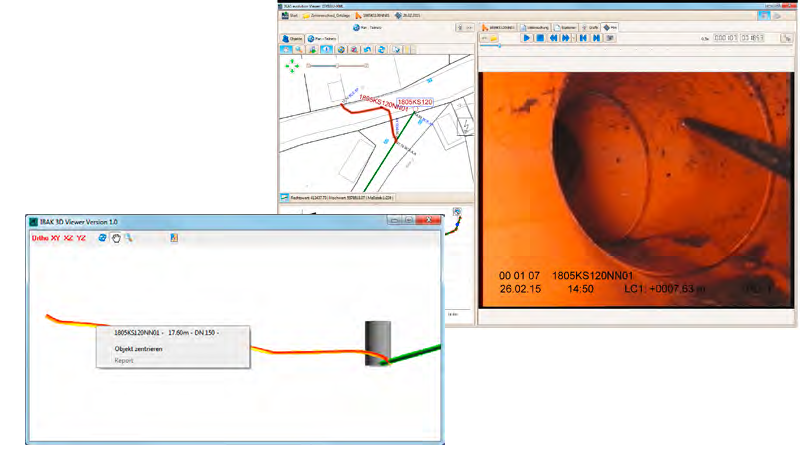Play the inspection video
The height and width of the screenshot is (458, 800).
click(527, 38)
